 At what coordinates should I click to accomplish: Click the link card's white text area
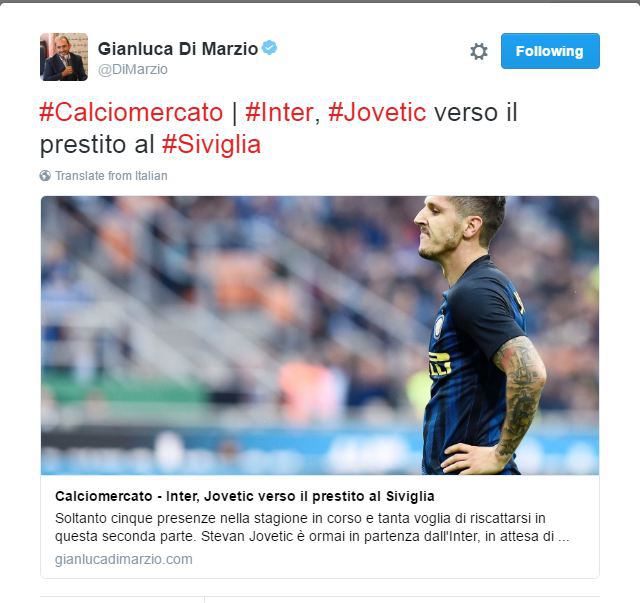(x=320, y=526)
